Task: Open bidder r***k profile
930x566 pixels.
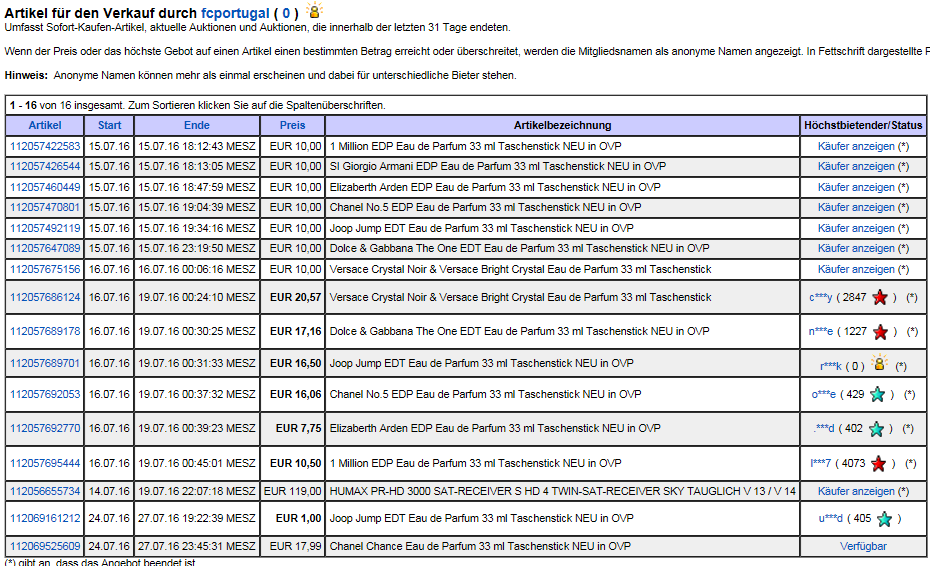Action: tap(831, 366)
